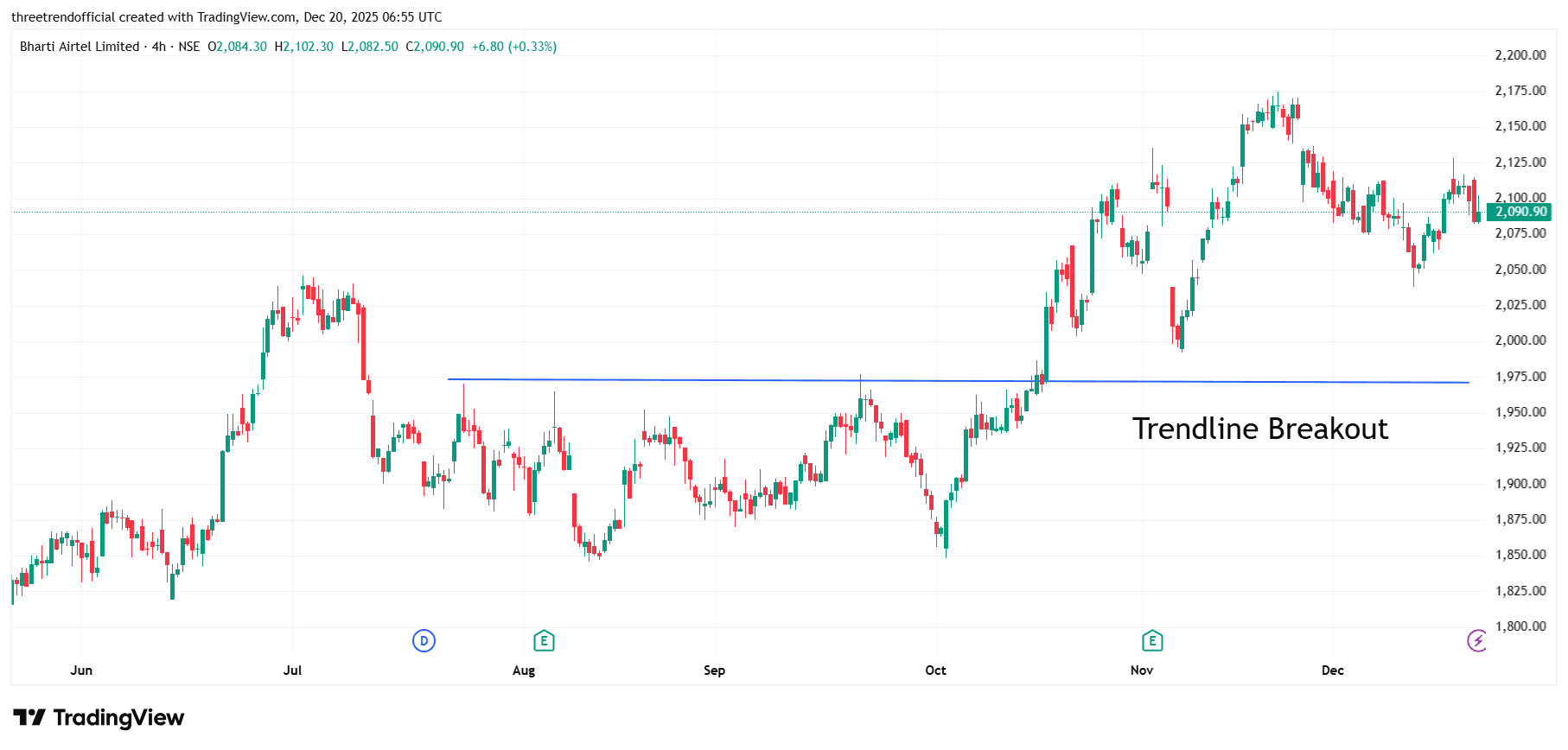
Task: Click the Nov label on the time axis
Action: point(1142,671)
